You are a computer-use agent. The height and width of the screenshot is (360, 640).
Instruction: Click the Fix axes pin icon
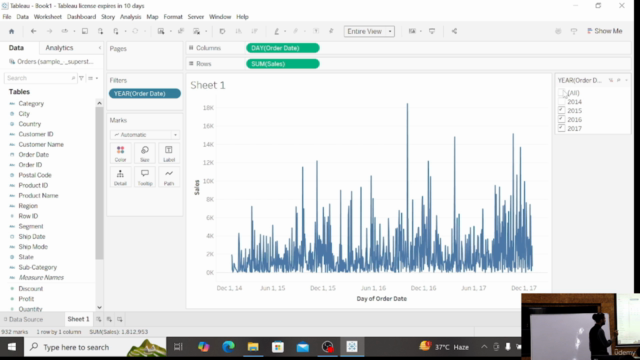(331, 31)
